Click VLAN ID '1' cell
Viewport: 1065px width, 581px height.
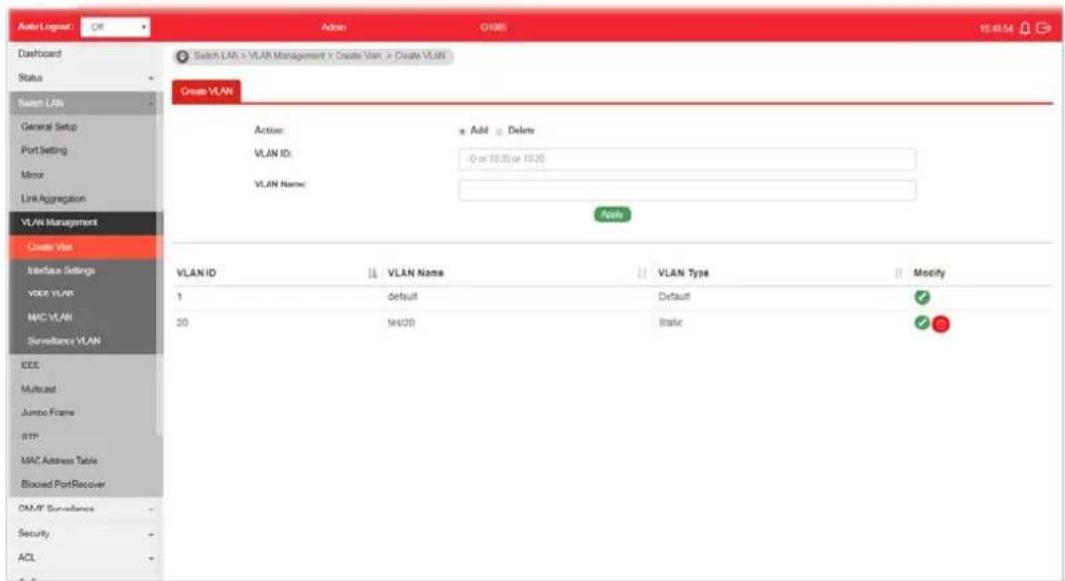pyautogui.click(x=179, y=297)
